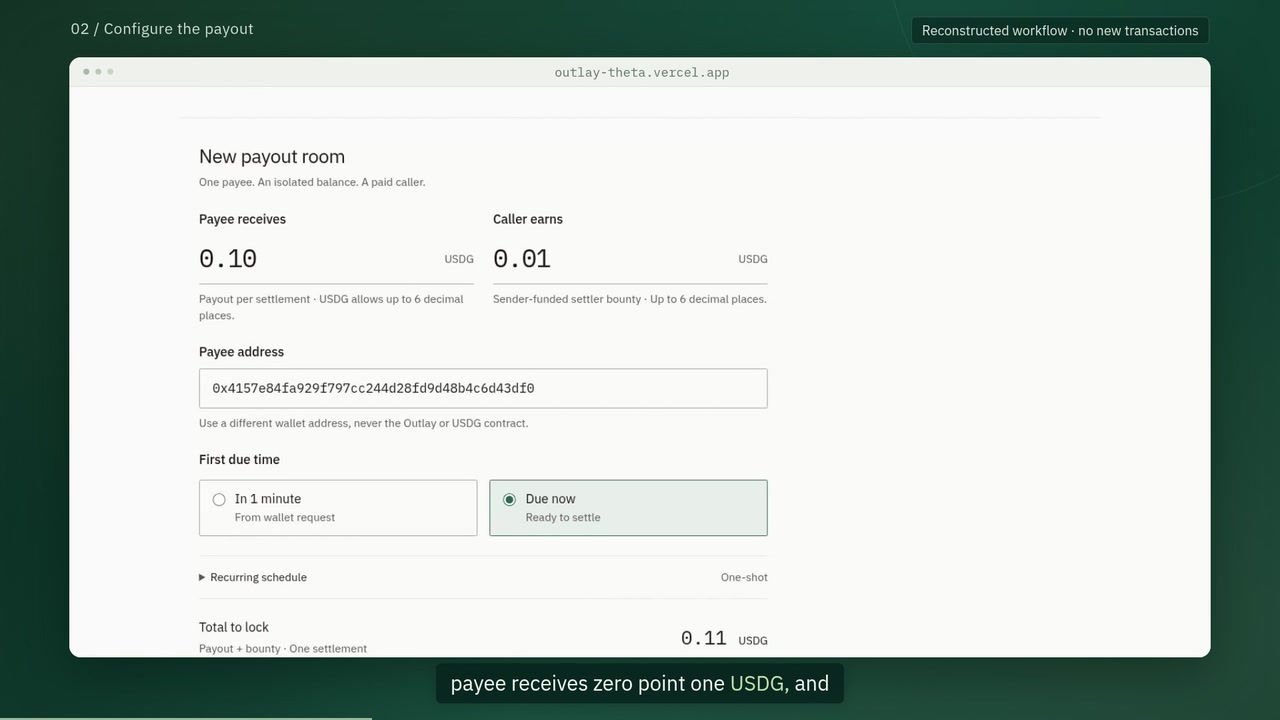Click the 'First due time' label
1280x720 pixels.
(239, 460)
